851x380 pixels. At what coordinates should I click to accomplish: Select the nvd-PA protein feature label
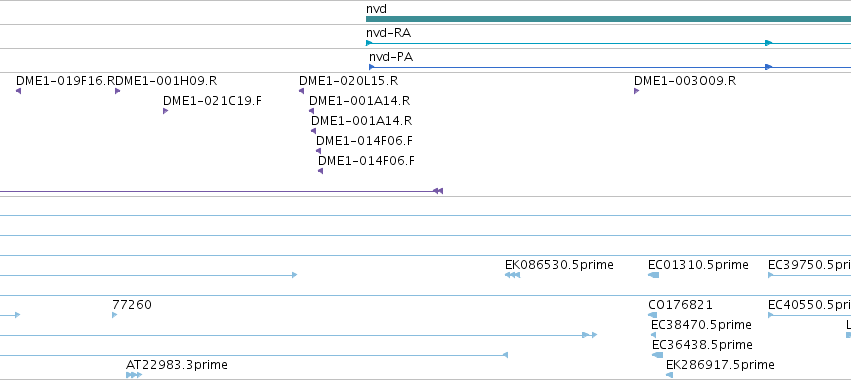click(391, 57)
